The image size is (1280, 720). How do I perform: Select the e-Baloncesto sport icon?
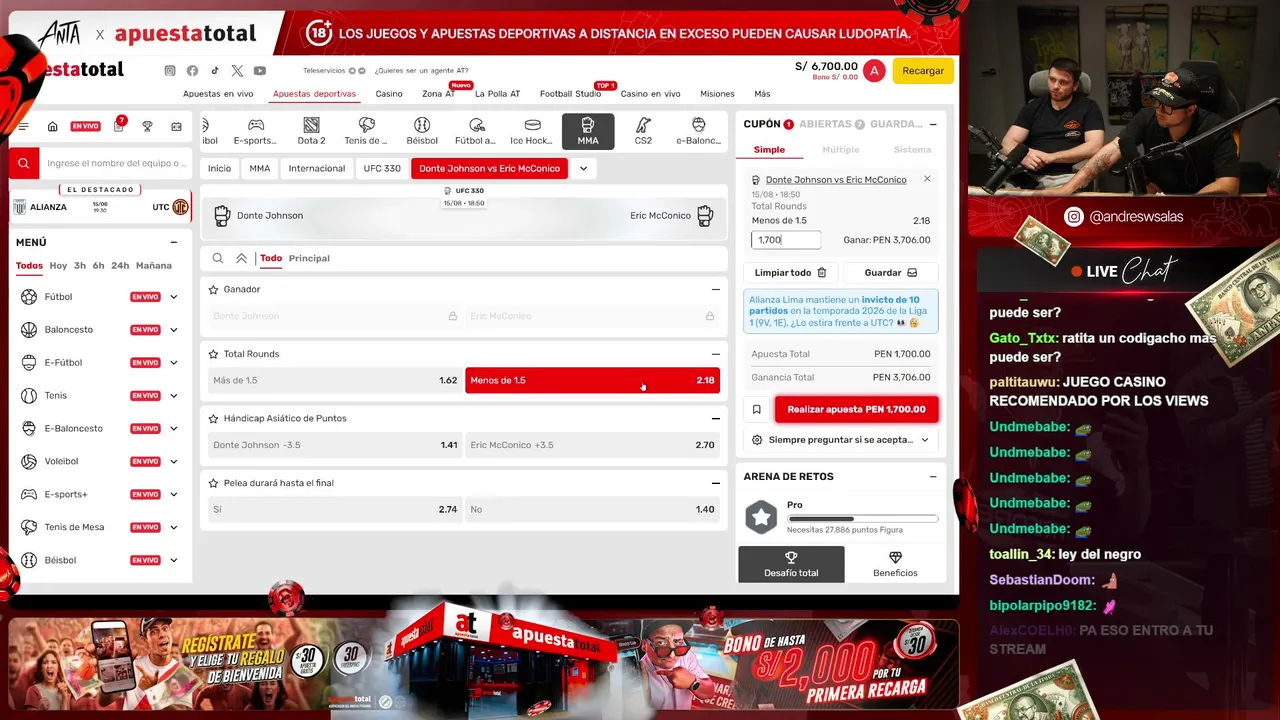pyautogui.click(x=698, y=131)
